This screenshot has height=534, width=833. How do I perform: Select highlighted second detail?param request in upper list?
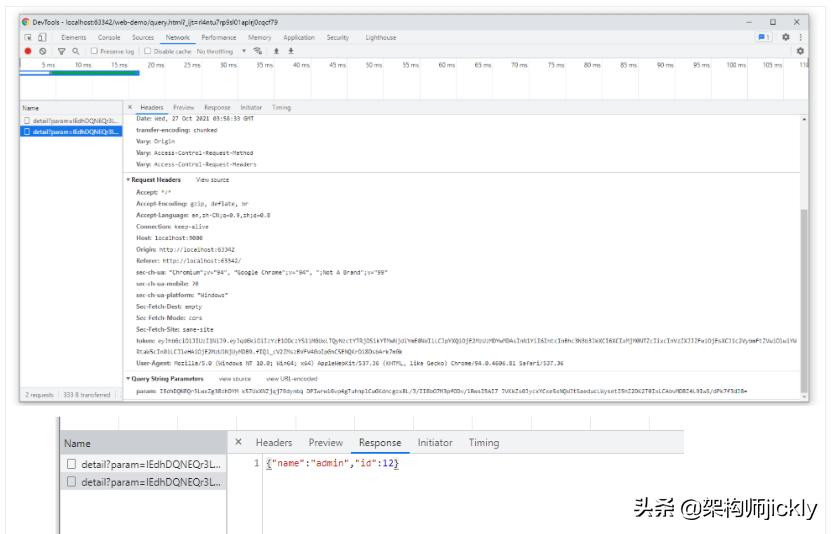tap(71, 131)
